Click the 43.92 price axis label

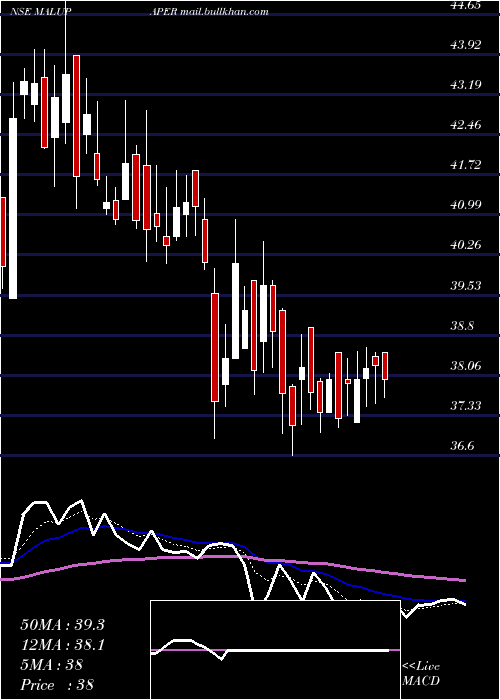pyautogui.click(x=467, y=44)
